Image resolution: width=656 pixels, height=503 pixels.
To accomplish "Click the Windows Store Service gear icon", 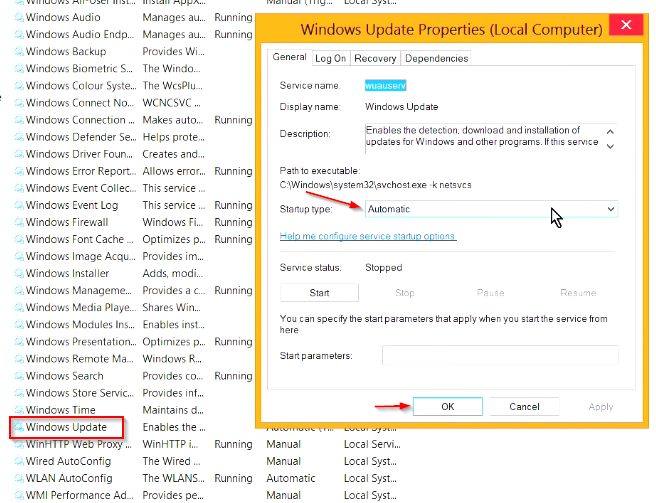I will click(x=19, y=393).
